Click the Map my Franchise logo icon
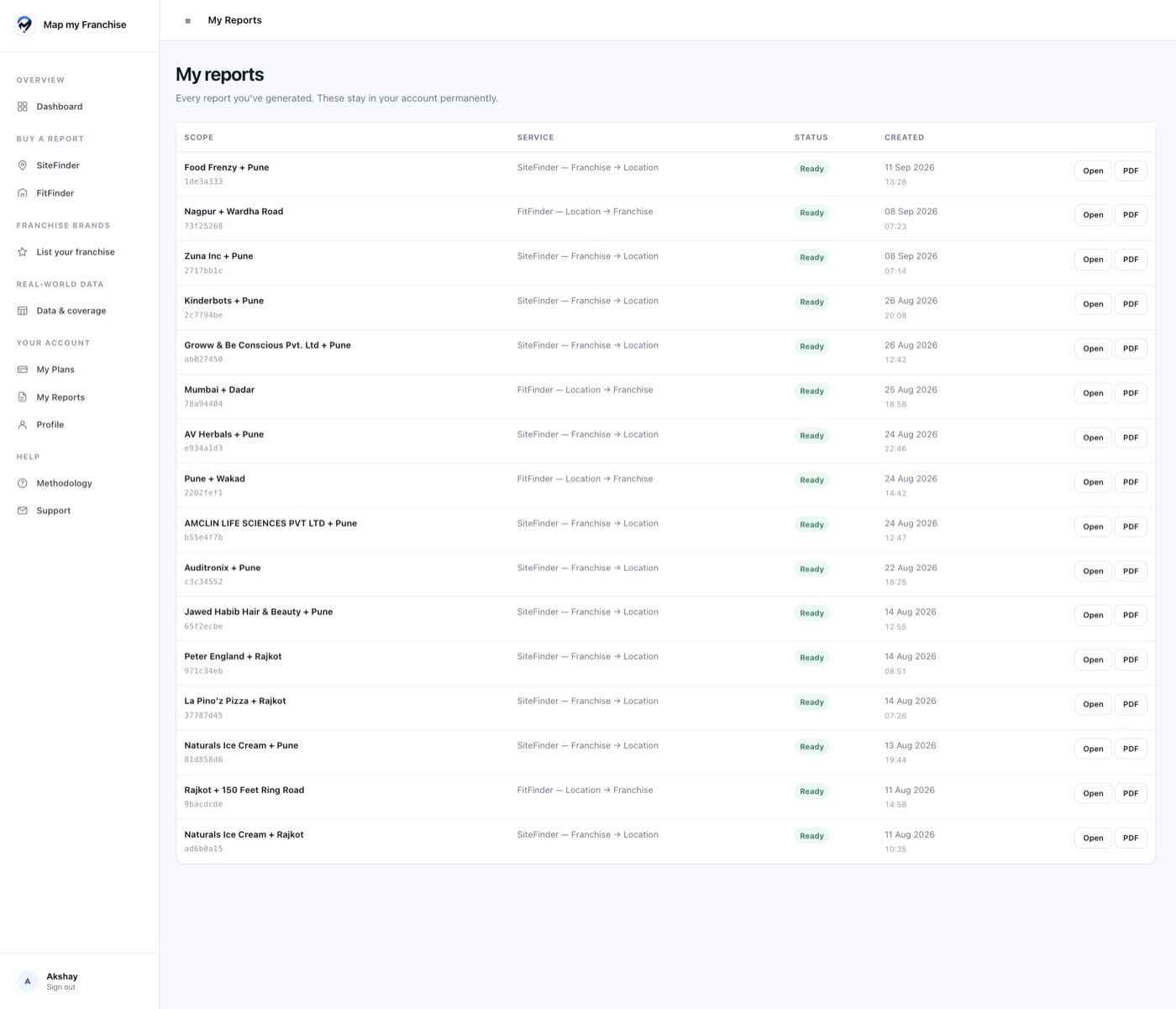This screenshot has height=1009, width=1176. click(x=24, y=24)
